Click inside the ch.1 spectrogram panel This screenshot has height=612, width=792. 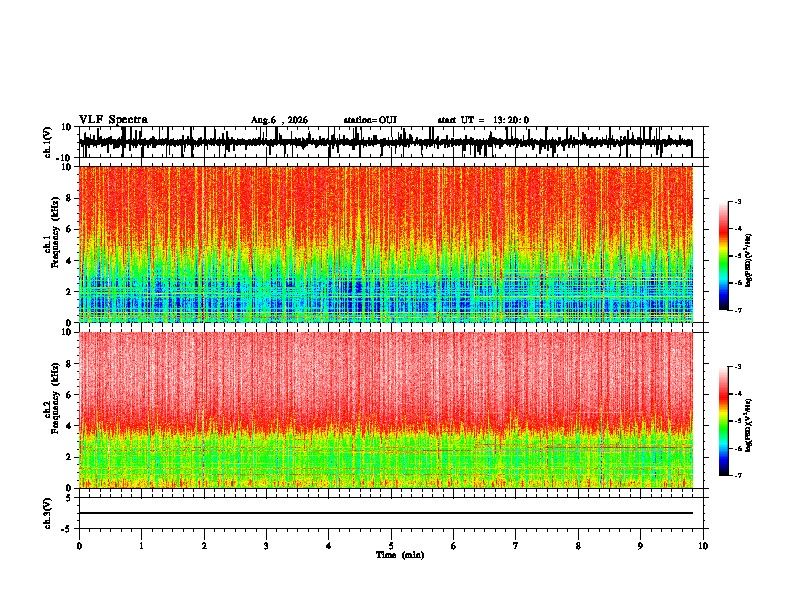point(386,244)
